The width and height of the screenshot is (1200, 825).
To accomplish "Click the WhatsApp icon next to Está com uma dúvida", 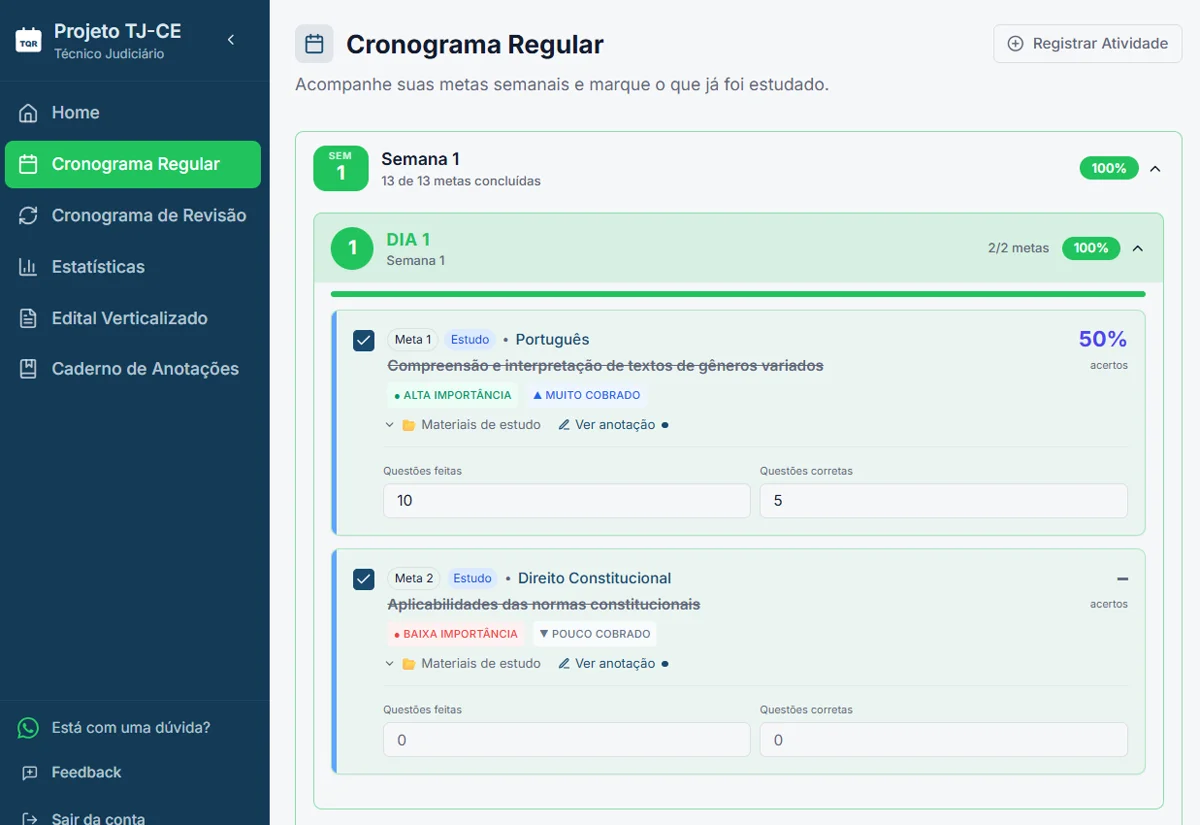I will (x=29, y=727).
